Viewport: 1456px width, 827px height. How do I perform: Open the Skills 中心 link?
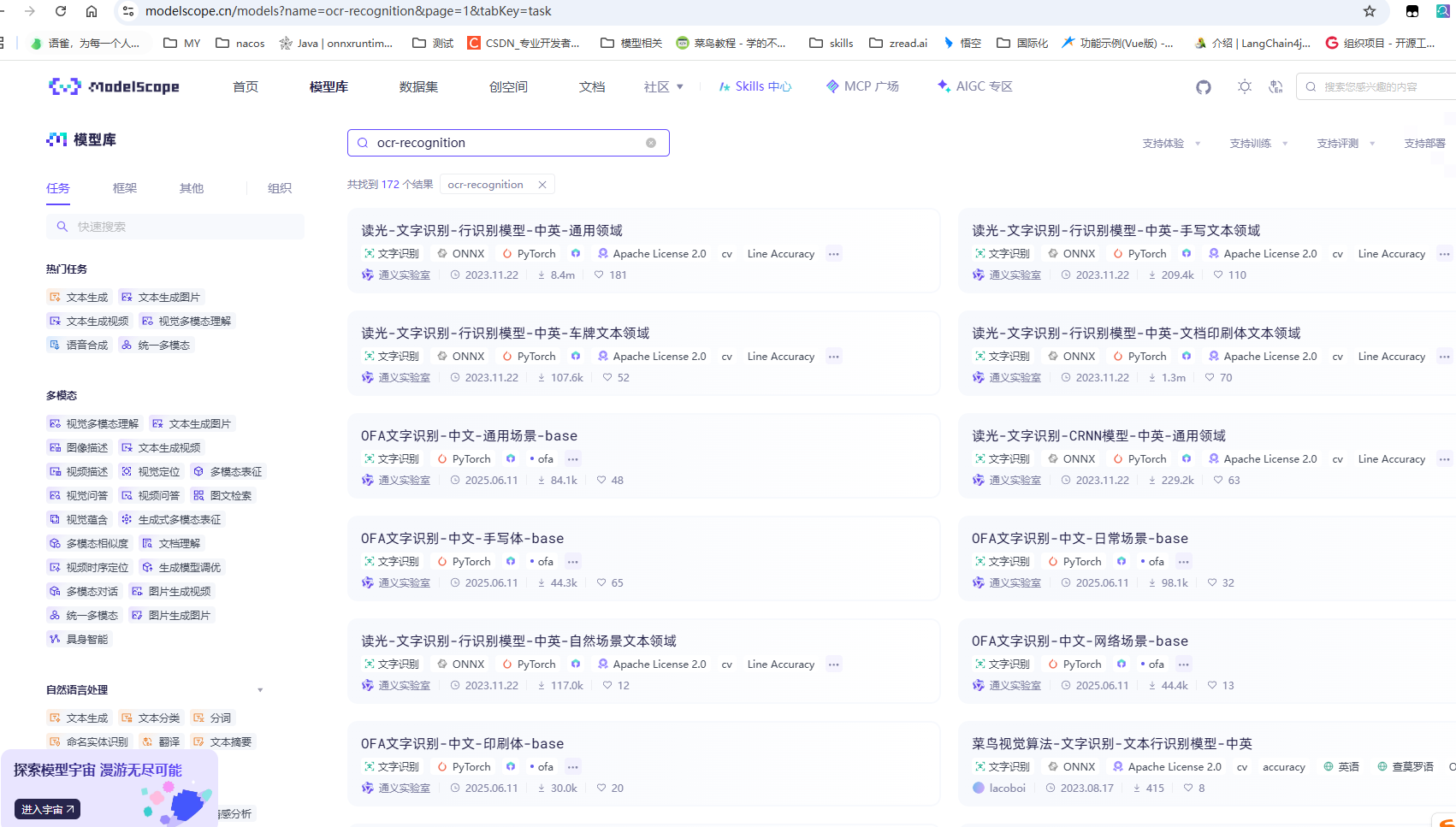pyautogui.click(x=755, y=86)
